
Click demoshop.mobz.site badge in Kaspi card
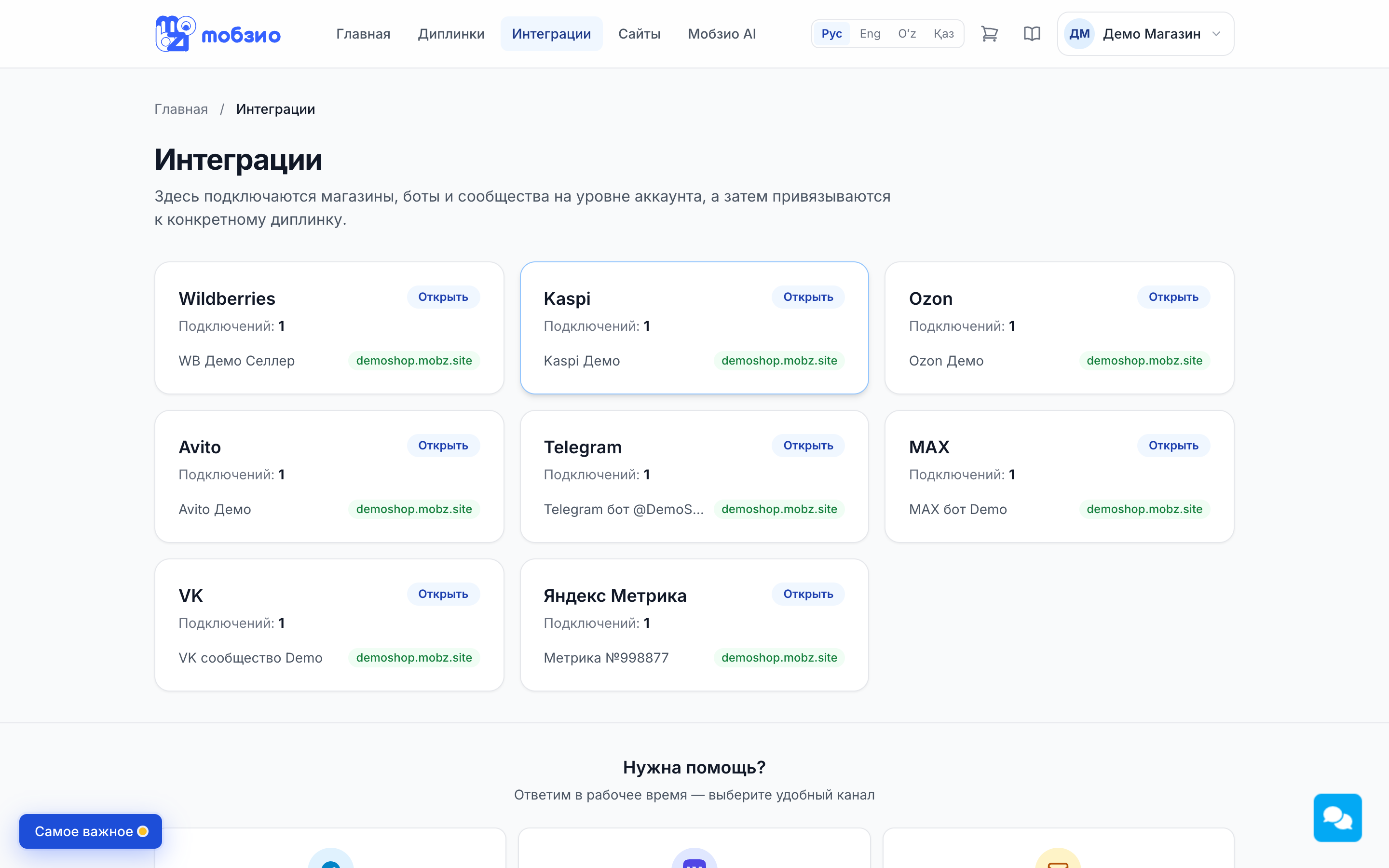click(x=779, y=361)
